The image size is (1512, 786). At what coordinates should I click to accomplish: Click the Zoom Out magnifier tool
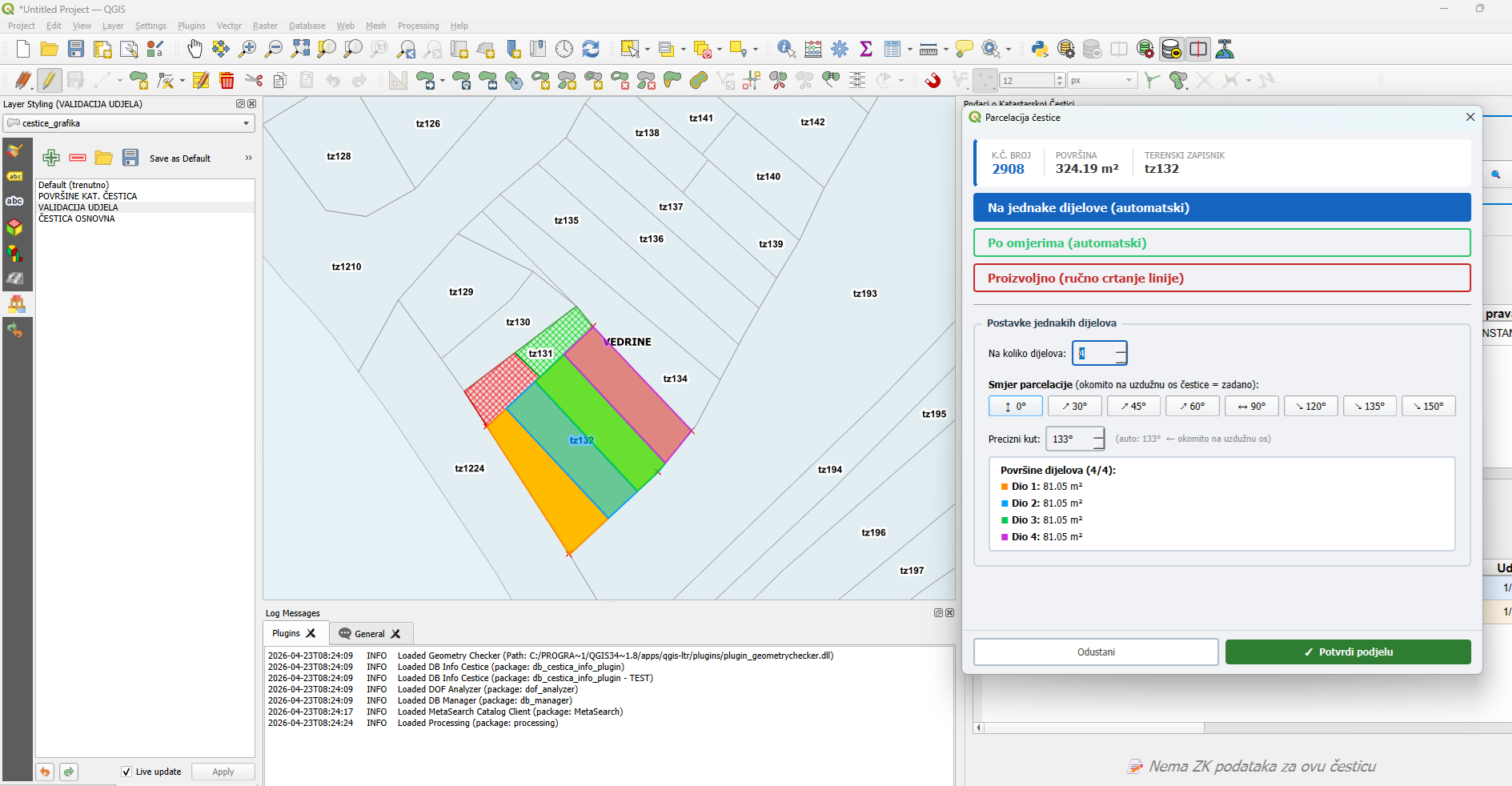[x=274, y=50]
